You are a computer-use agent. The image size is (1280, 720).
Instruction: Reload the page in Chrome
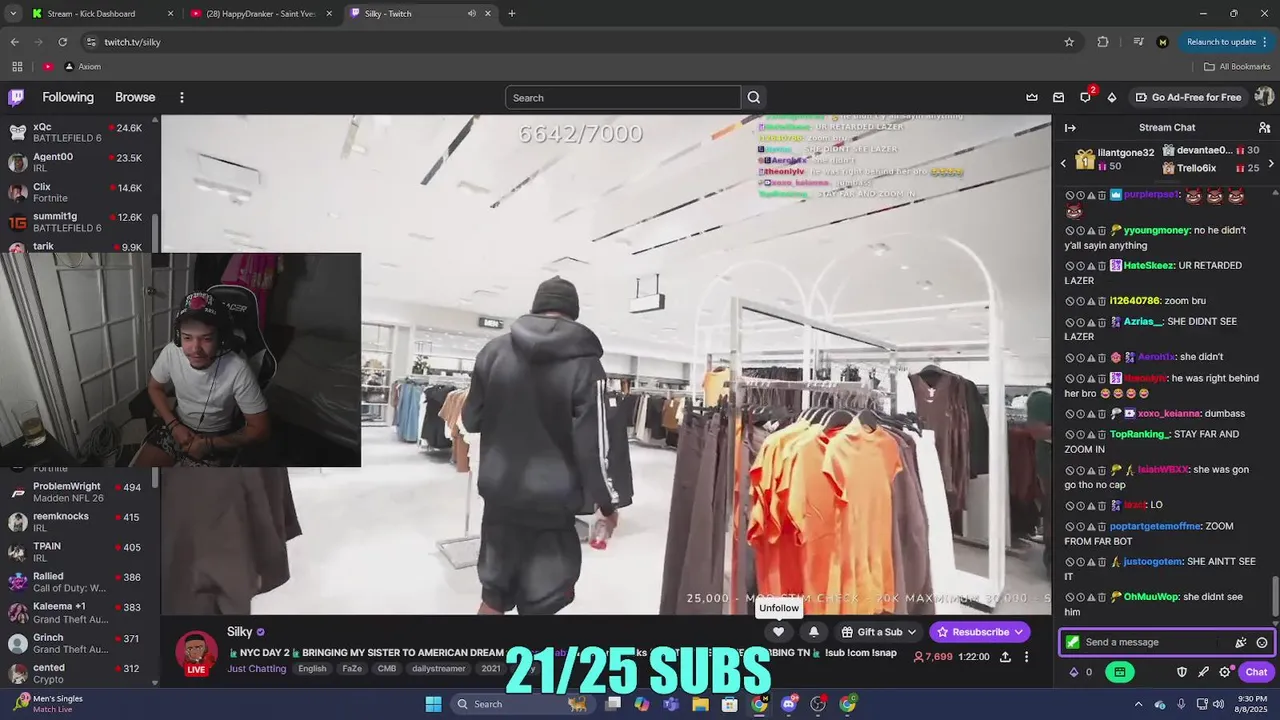click(x=62, y=42)
